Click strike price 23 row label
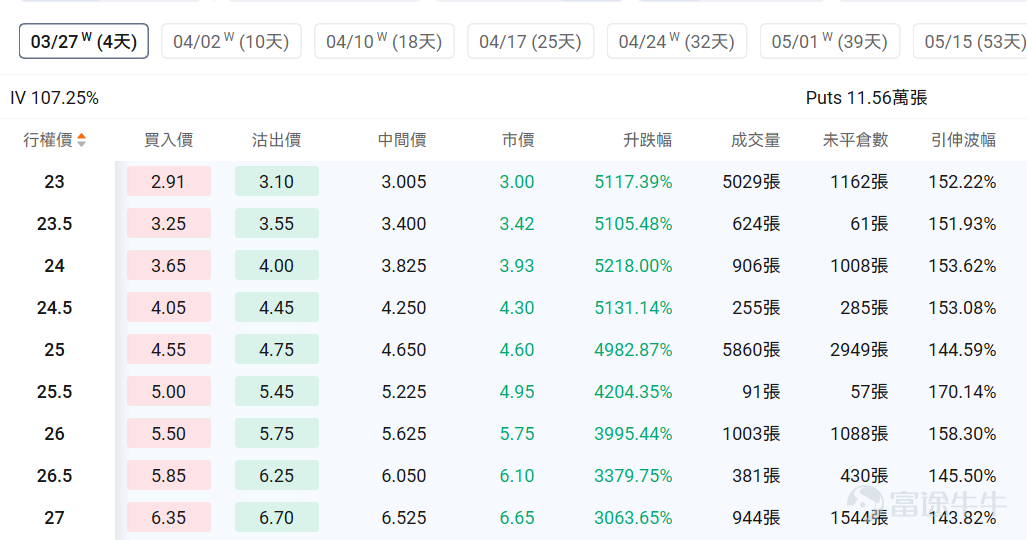 (54, 182)
